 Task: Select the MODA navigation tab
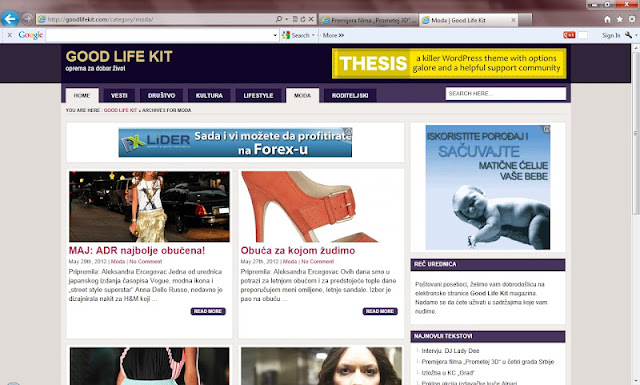302,96
